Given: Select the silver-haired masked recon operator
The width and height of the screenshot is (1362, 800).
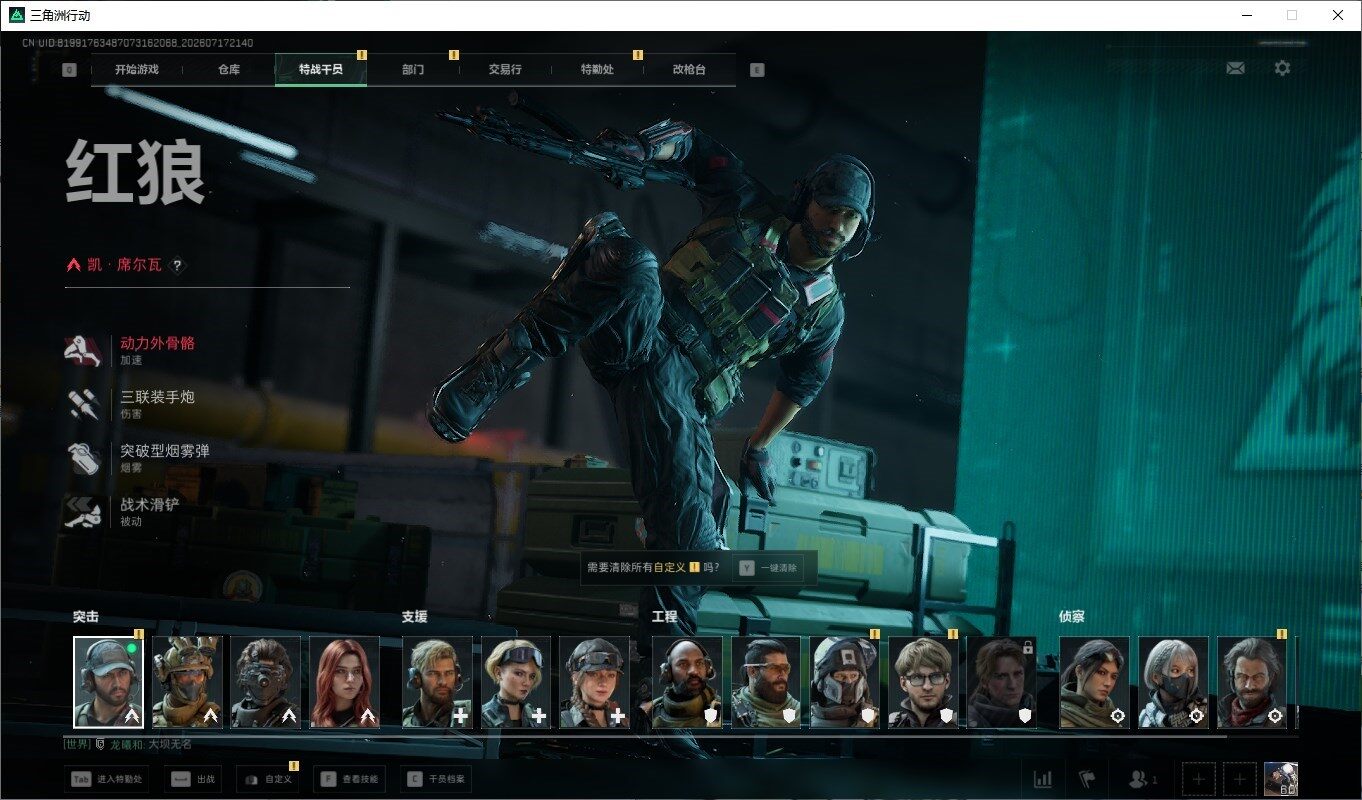Looking at the screenshot, I should coord(1173,682).
